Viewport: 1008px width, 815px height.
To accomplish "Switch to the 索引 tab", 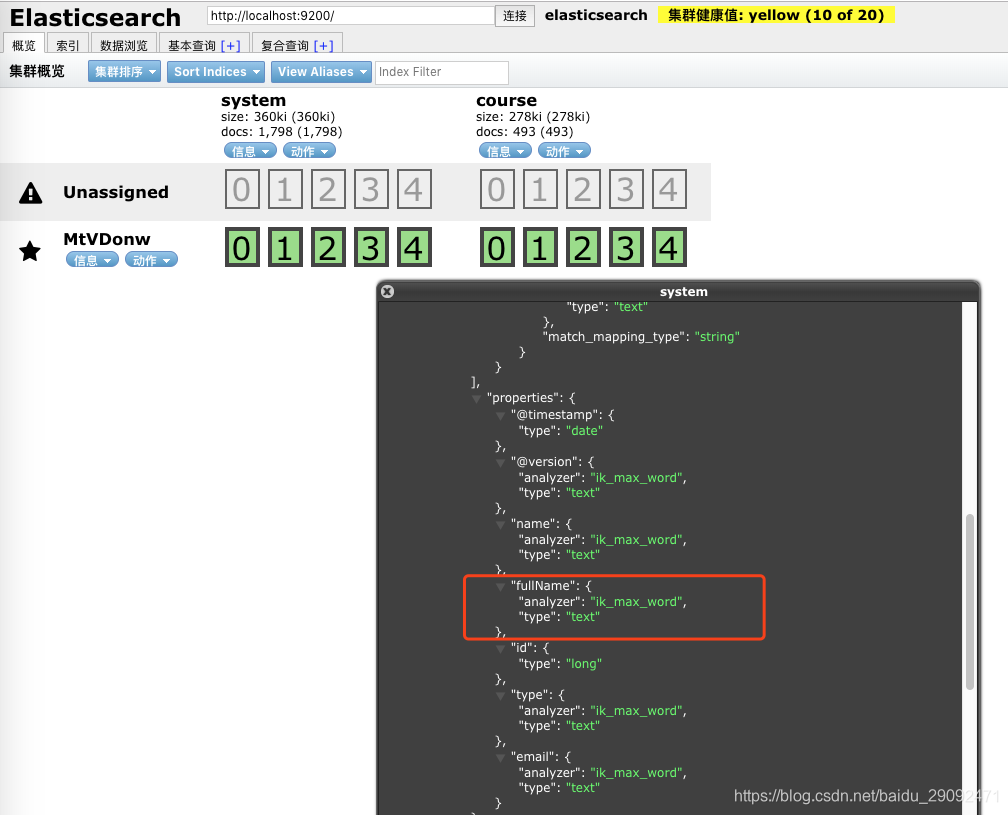I will (x=68, y=45).
